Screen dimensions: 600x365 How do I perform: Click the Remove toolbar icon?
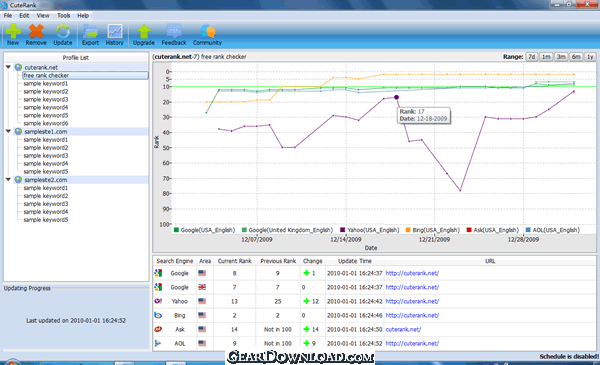36,31
